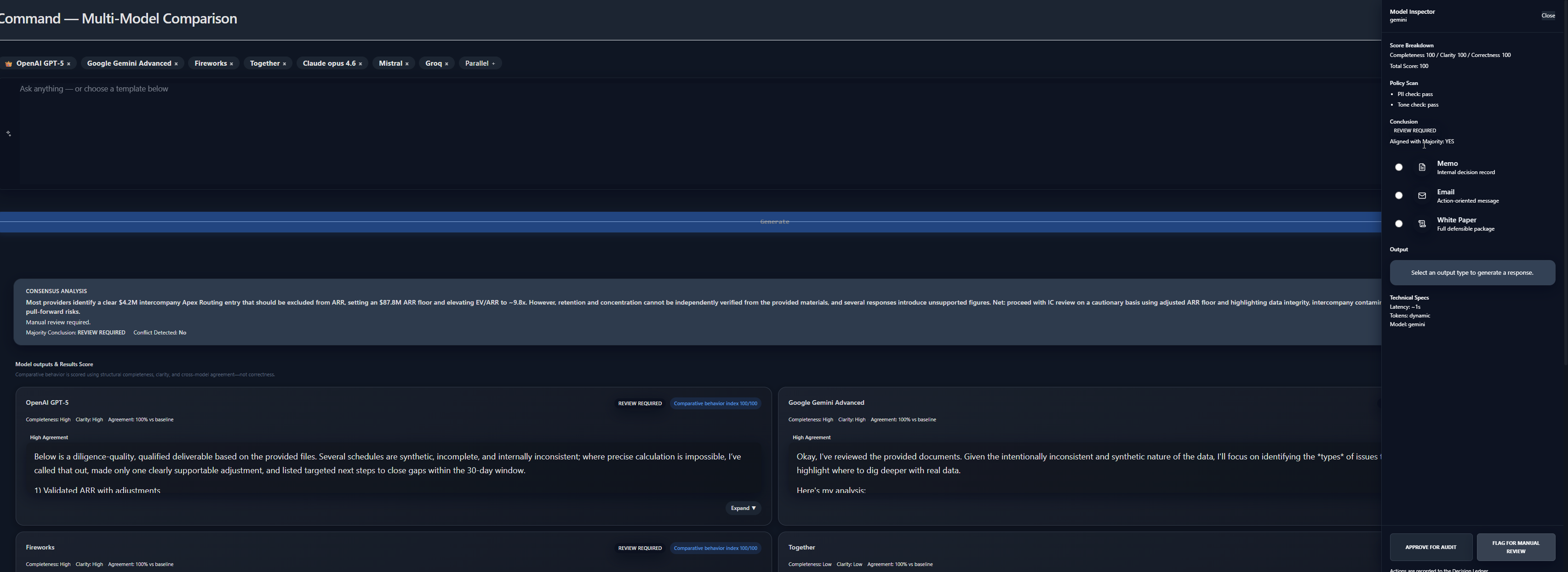Viewport: 1568px width, 572px height.
Task: Click the CONSENSUS ANALYSIS heading
Action: [x=56, y=291]
